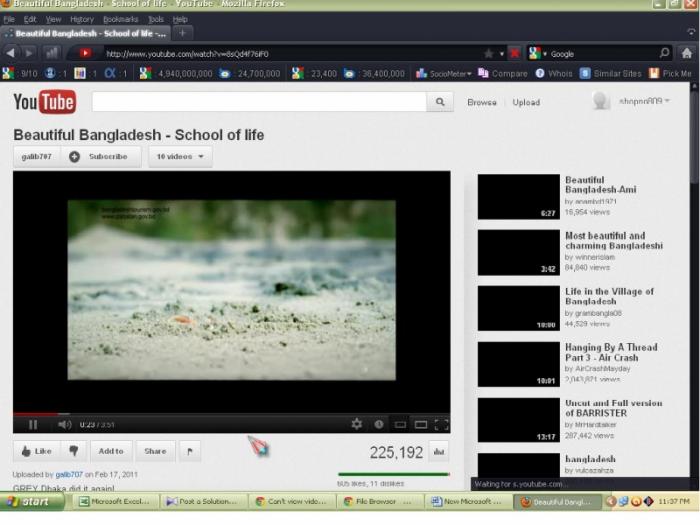This screenshot has height=525, width=700.
Task: Show video statistics chart
Action: click(x=439, y=452)
